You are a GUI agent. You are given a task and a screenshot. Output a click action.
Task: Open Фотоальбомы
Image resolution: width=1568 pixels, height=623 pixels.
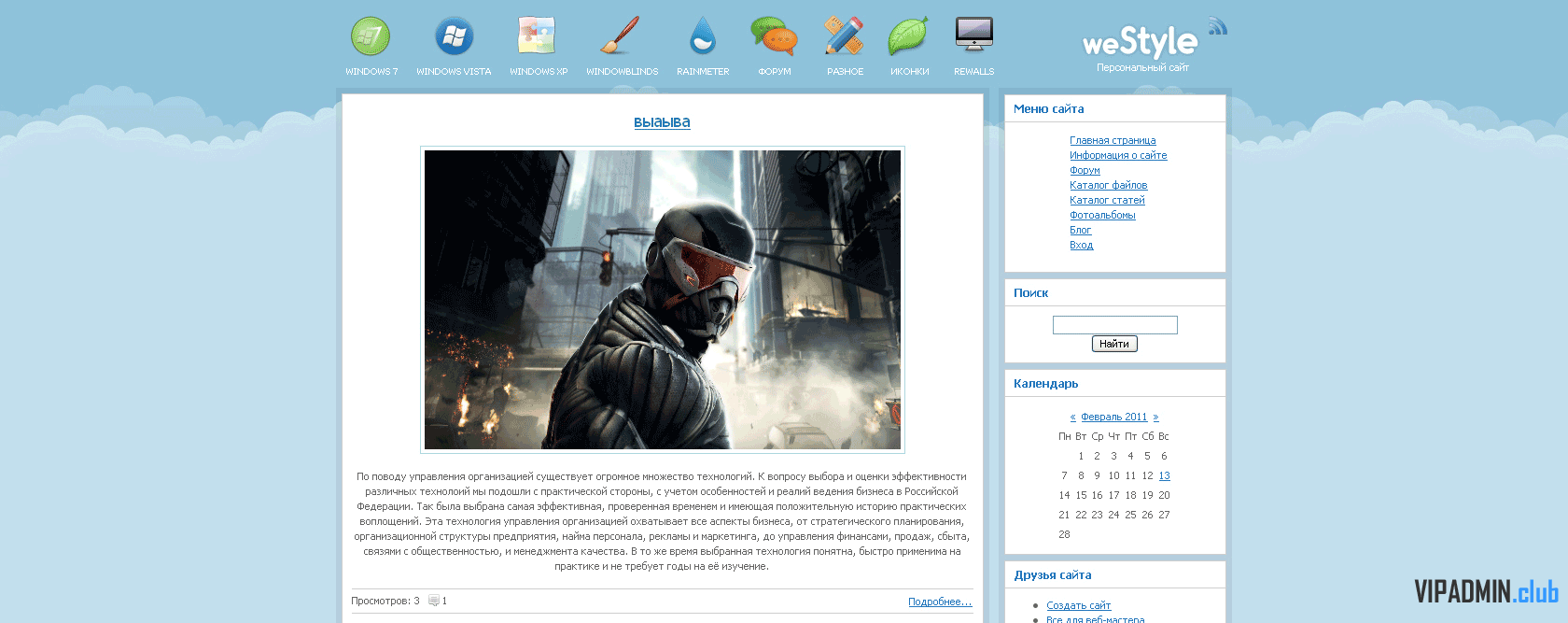[x=1102, y=215]
